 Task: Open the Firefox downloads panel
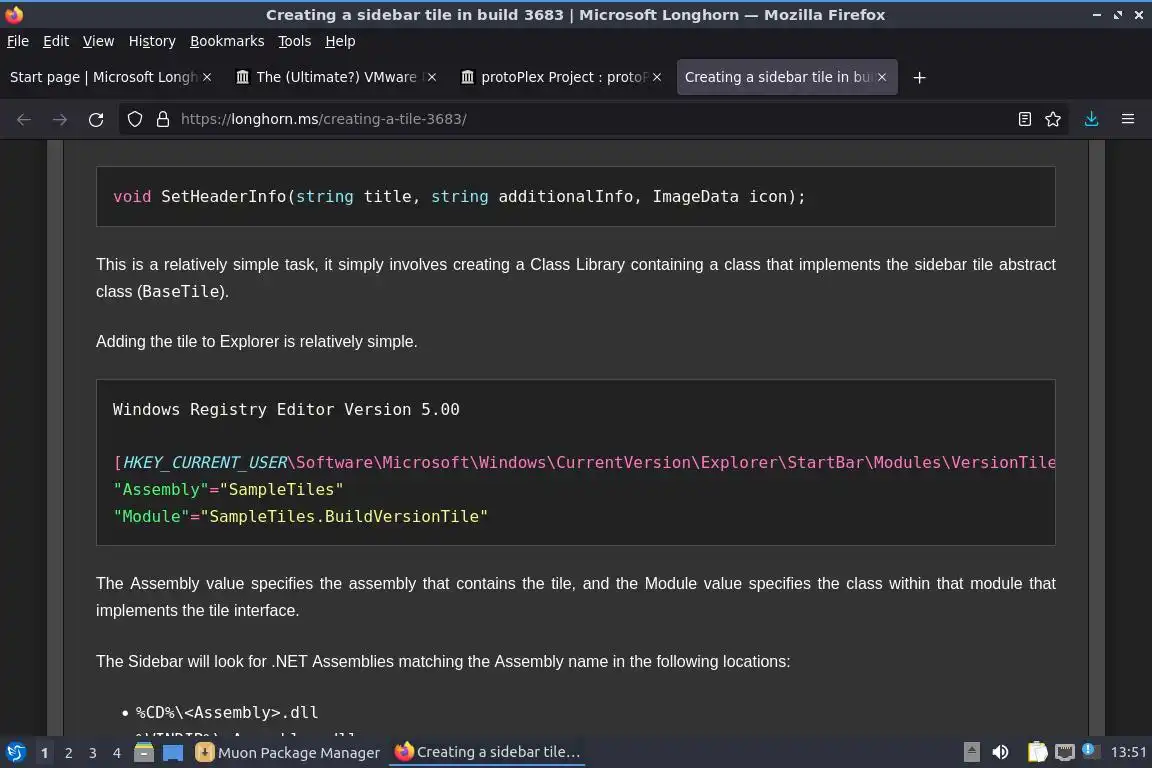(x=1091, y=119)
